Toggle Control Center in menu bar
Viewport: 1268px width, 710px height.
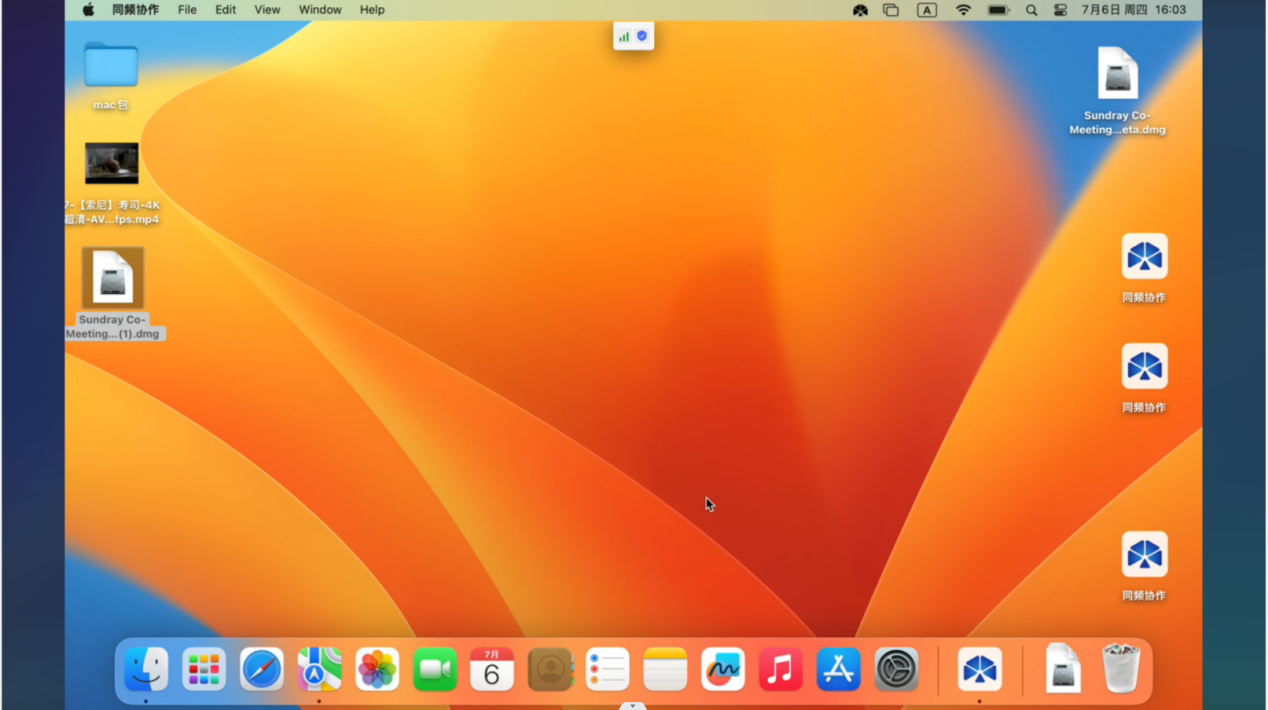click(1061, 10)
